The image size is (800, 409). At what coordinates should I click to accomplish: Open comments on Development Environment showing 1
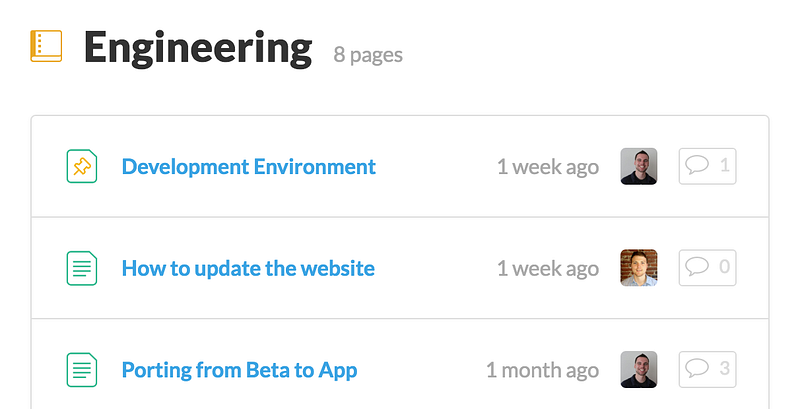click(707, 166)
